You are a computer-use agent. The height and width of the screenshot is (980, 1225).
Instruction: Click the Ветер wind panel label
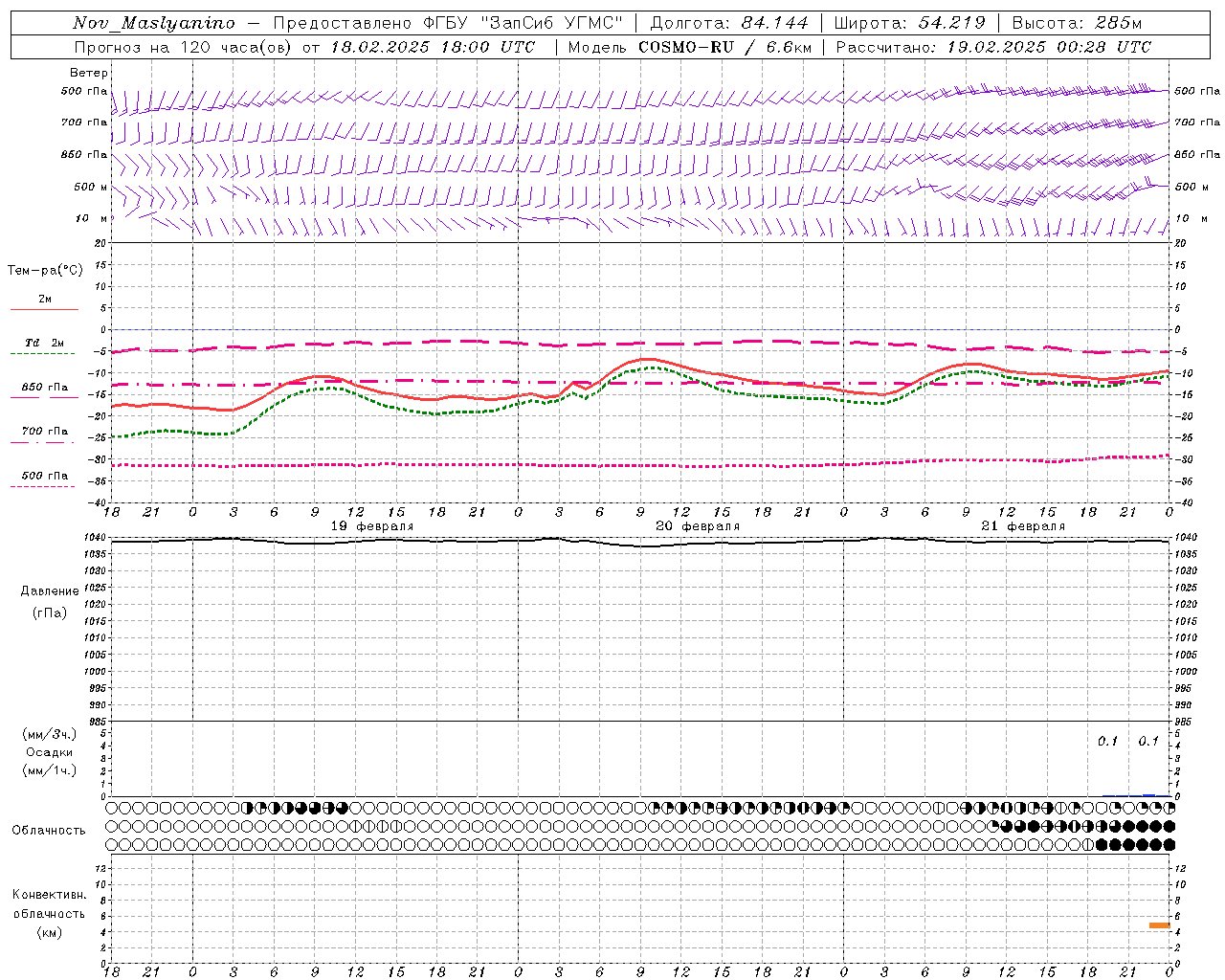tap(88, 73)
